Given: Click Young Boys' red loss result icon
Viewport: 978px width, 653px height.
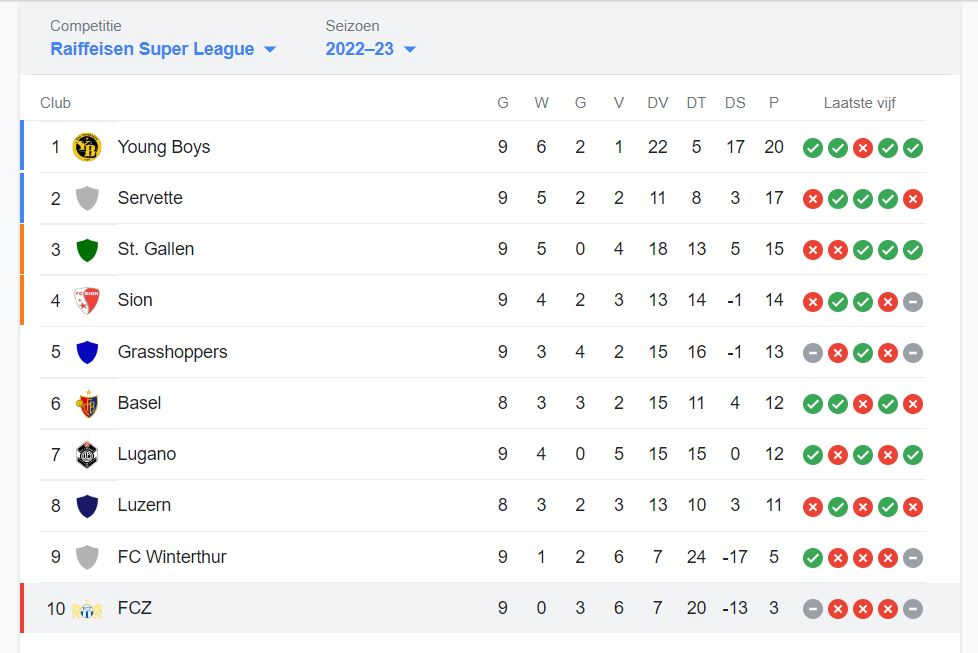Looking at the screenshot, I should click(x=863, y=148).
